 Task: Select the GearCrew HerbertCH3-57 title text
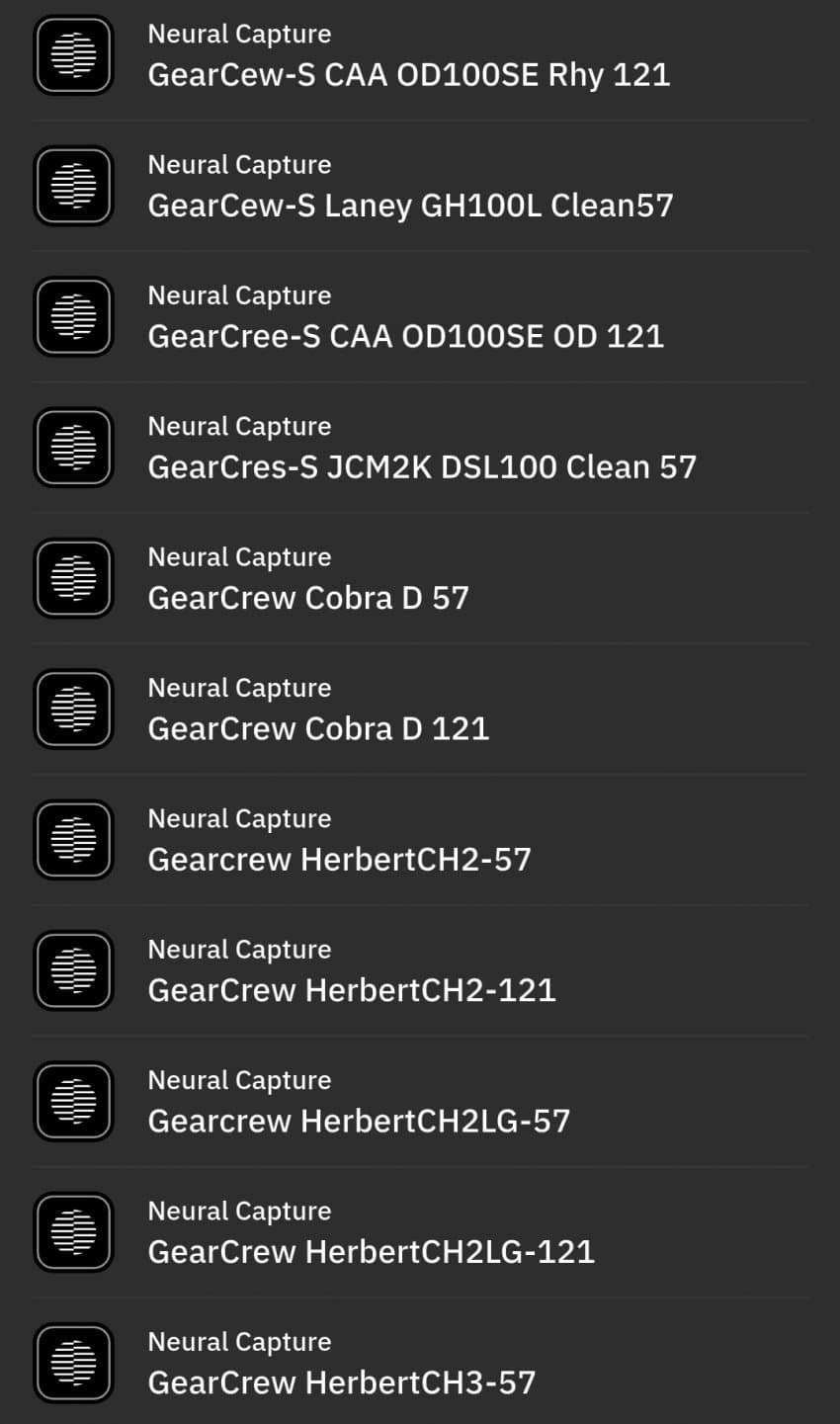click(x=341, y=1382)
